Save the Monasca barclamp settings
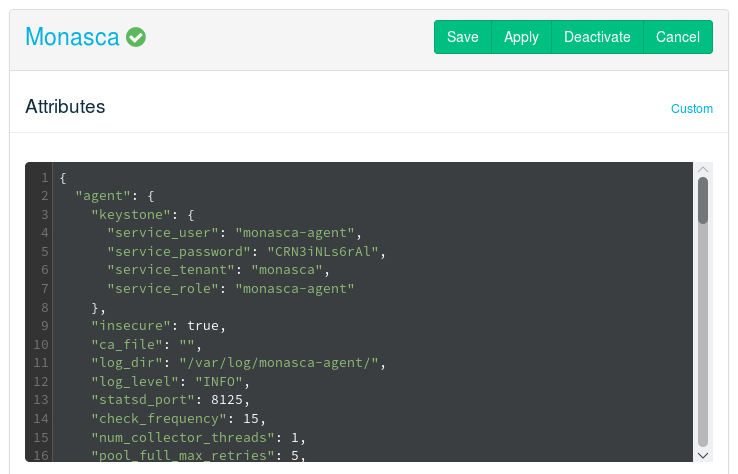 click(462, 37)
